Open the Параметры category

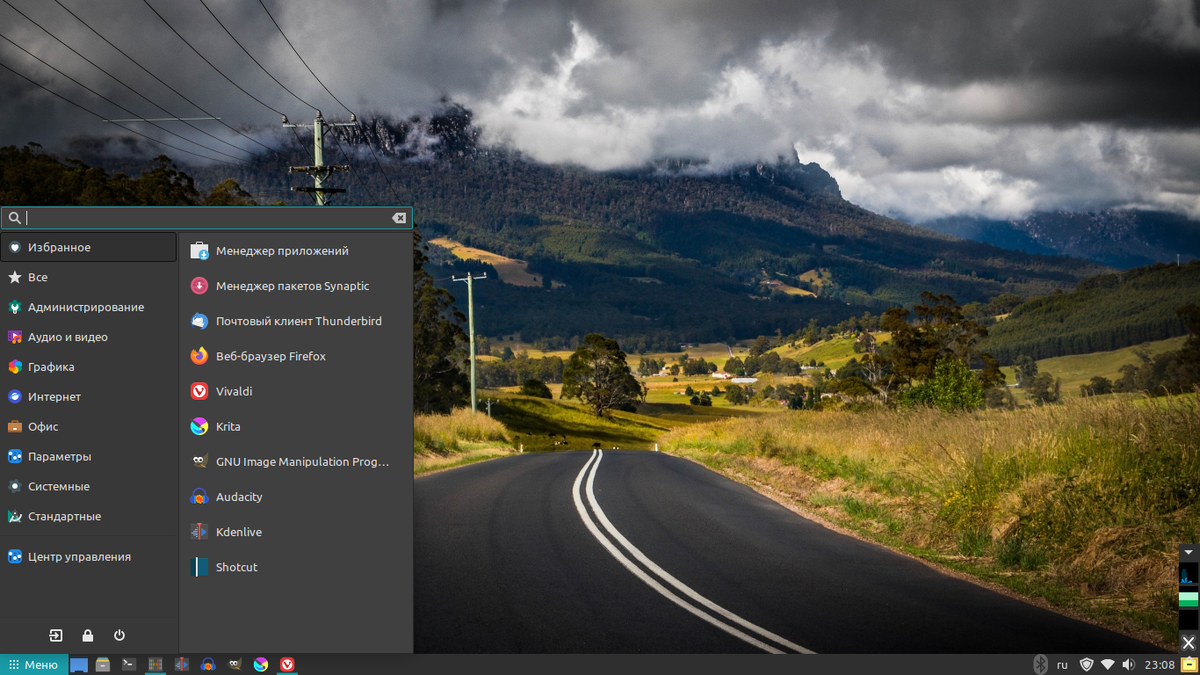(x=89, y=456)
